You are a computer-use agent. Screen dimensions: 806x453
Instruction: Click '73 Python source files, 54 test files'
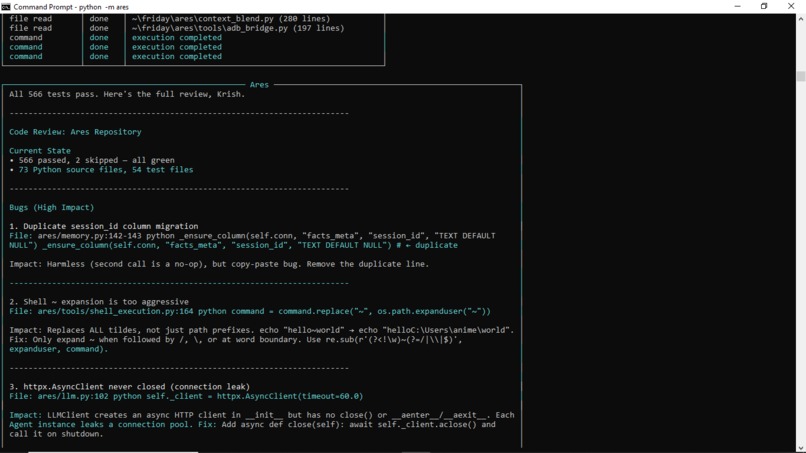click(106, 170)
